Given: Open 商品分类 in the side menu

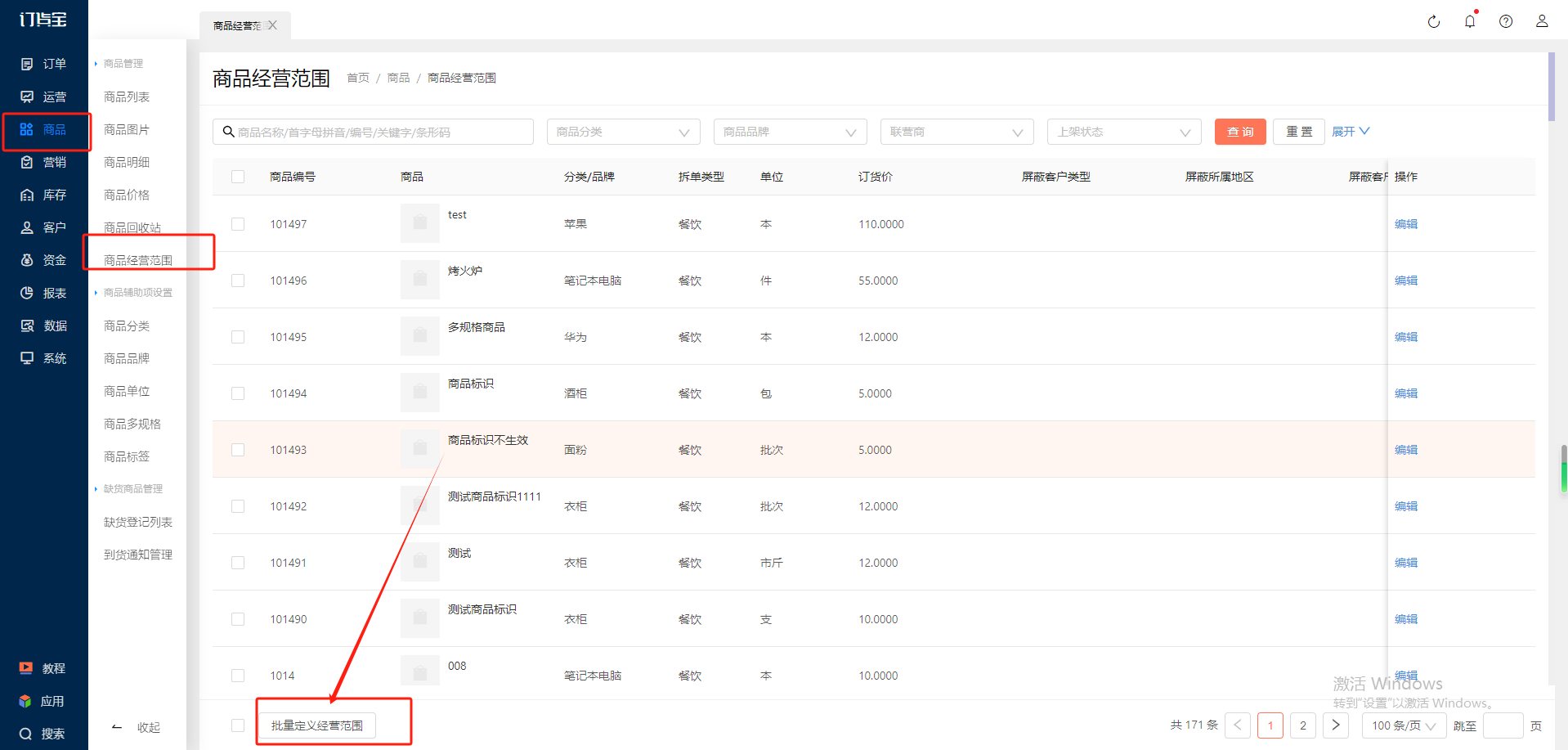Looking at the screenshot, I should tap(127, 326).
